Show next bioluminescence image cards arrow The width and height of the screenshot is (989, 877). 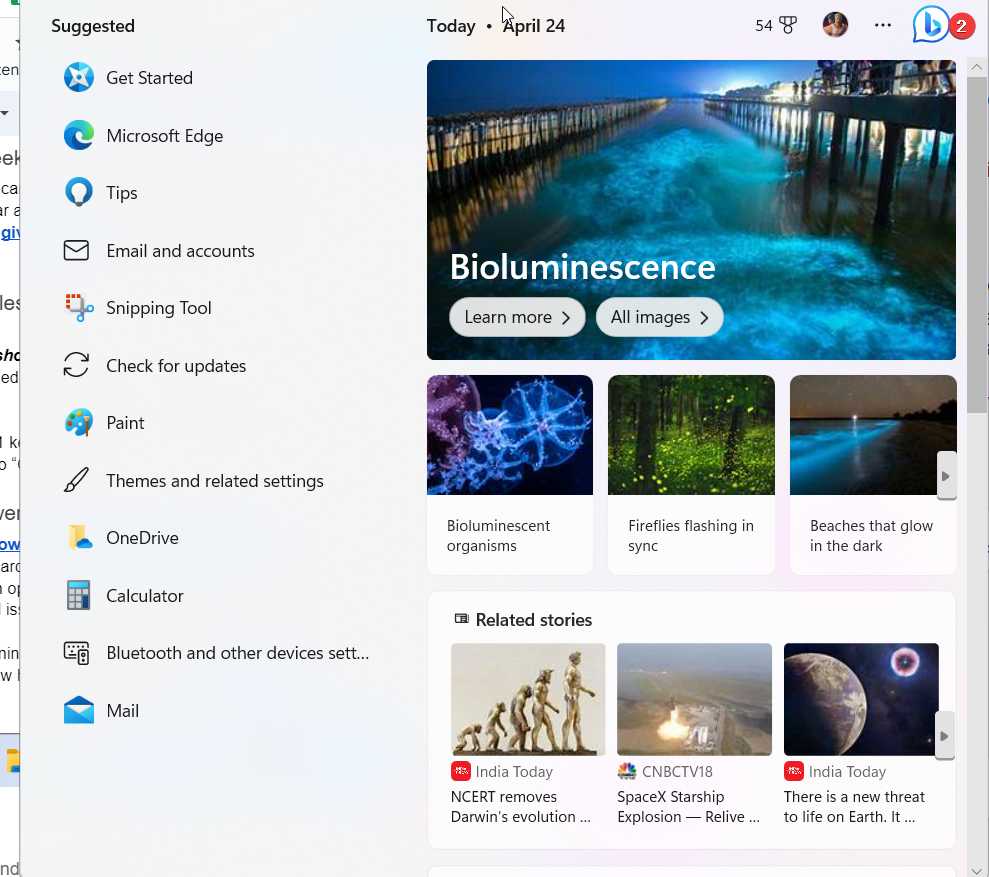(x=946, y=476)
